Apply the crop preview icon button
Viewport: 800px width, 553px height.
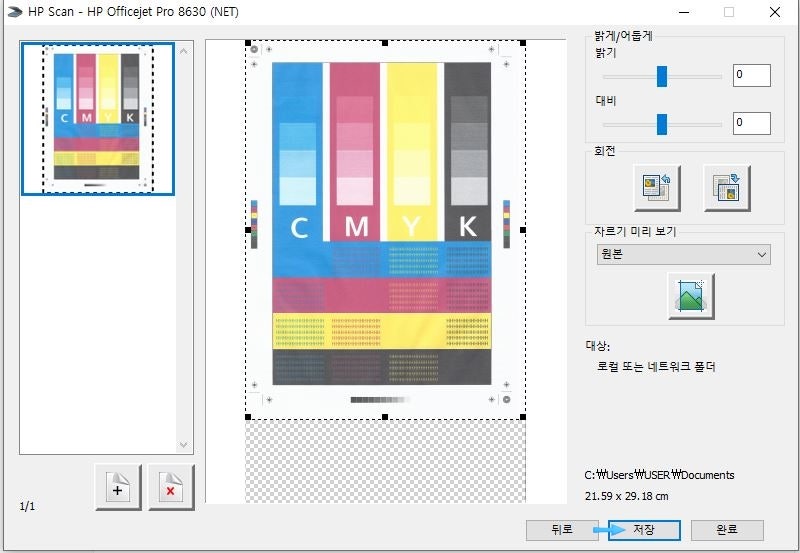click(691, 296)
